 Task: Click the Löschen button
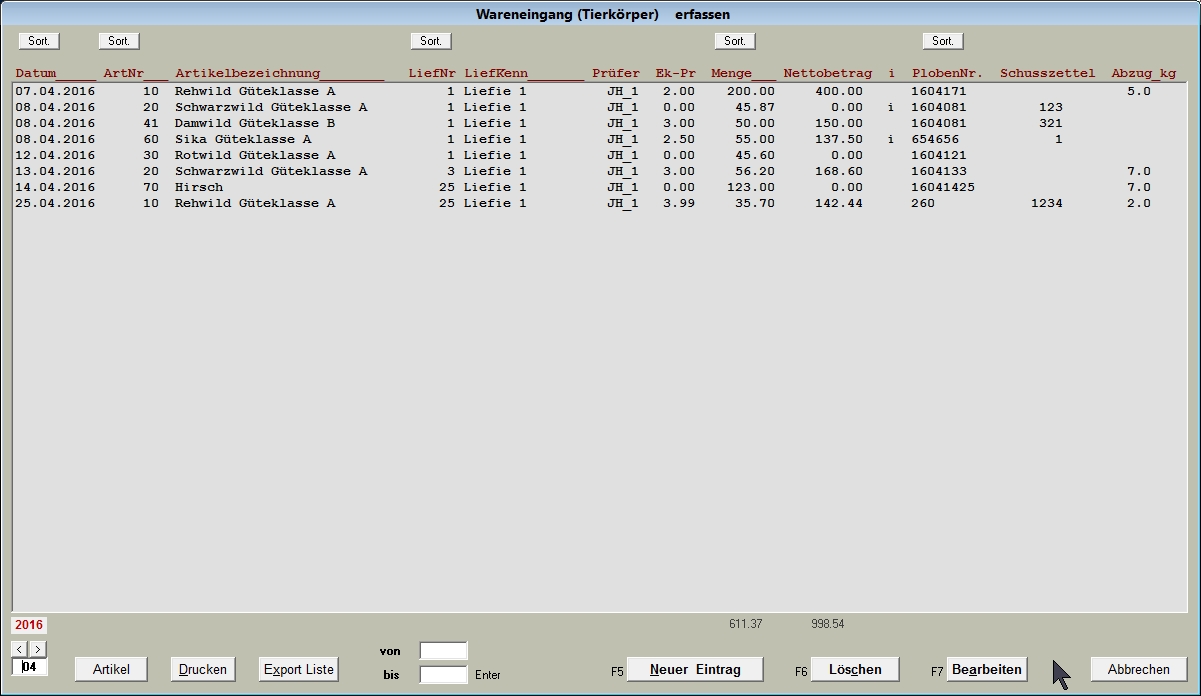pos(855,669)
